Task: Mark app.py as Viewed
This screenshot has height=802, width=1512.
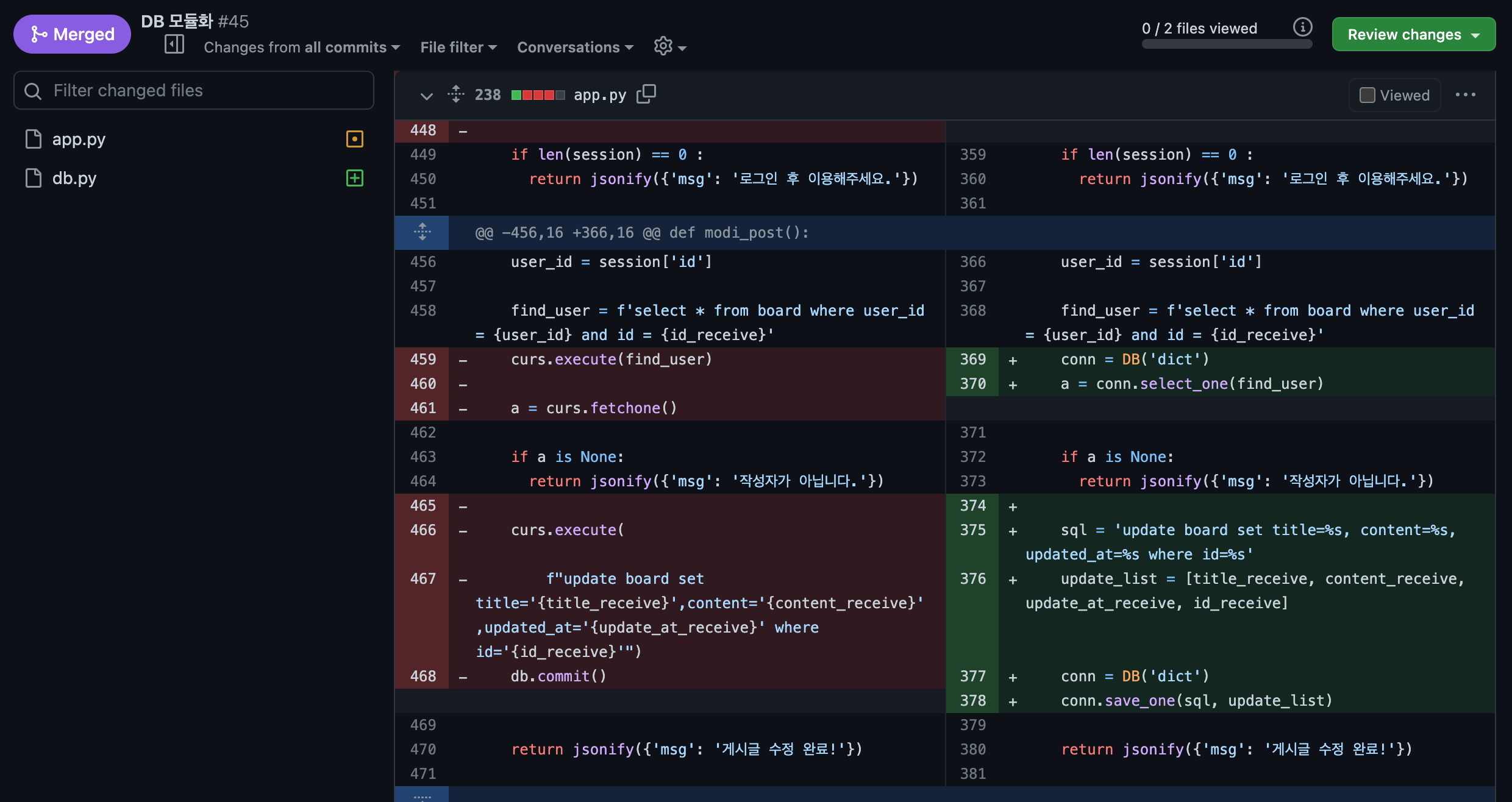Action: tap(1368, 95)
